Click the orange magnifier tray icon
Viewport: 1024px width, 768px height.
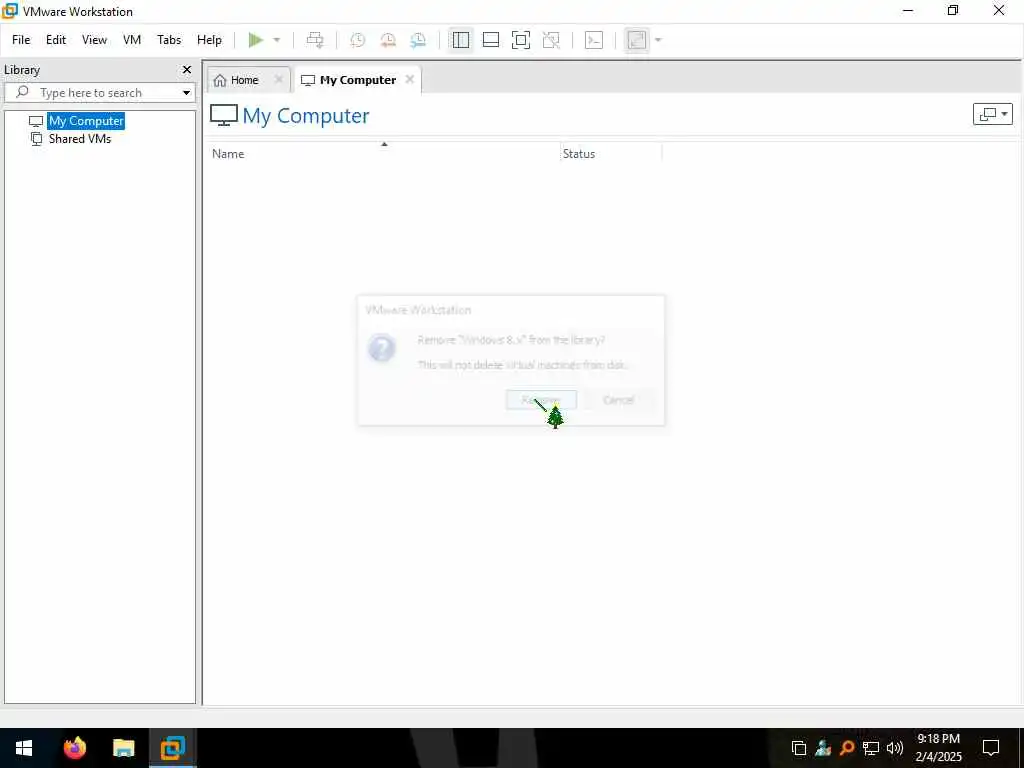[847, 748]
